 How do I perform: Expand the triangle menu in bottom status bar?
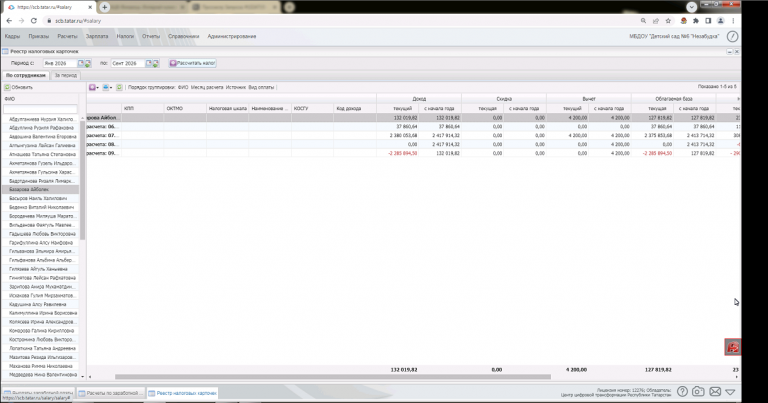coord(730,392)
